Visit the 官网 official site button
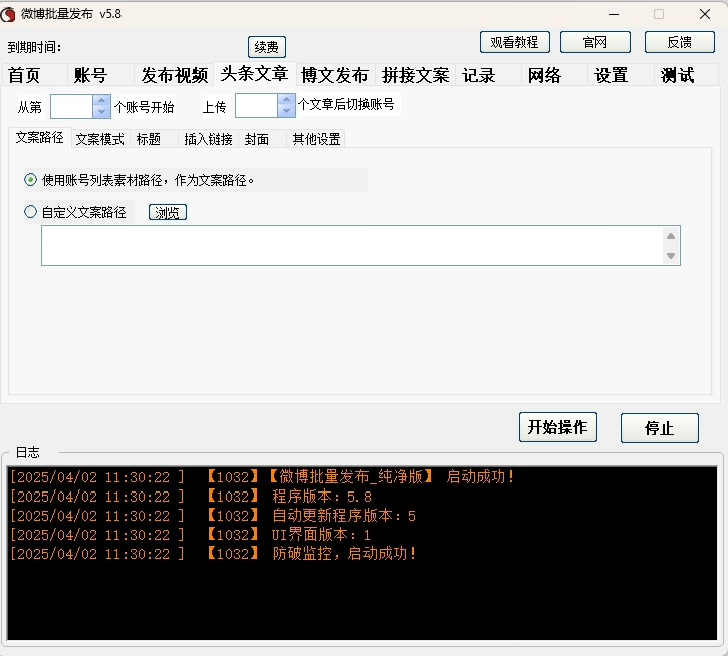The height and width of the screenshot is (656, 728). click(x=595, y=42)
